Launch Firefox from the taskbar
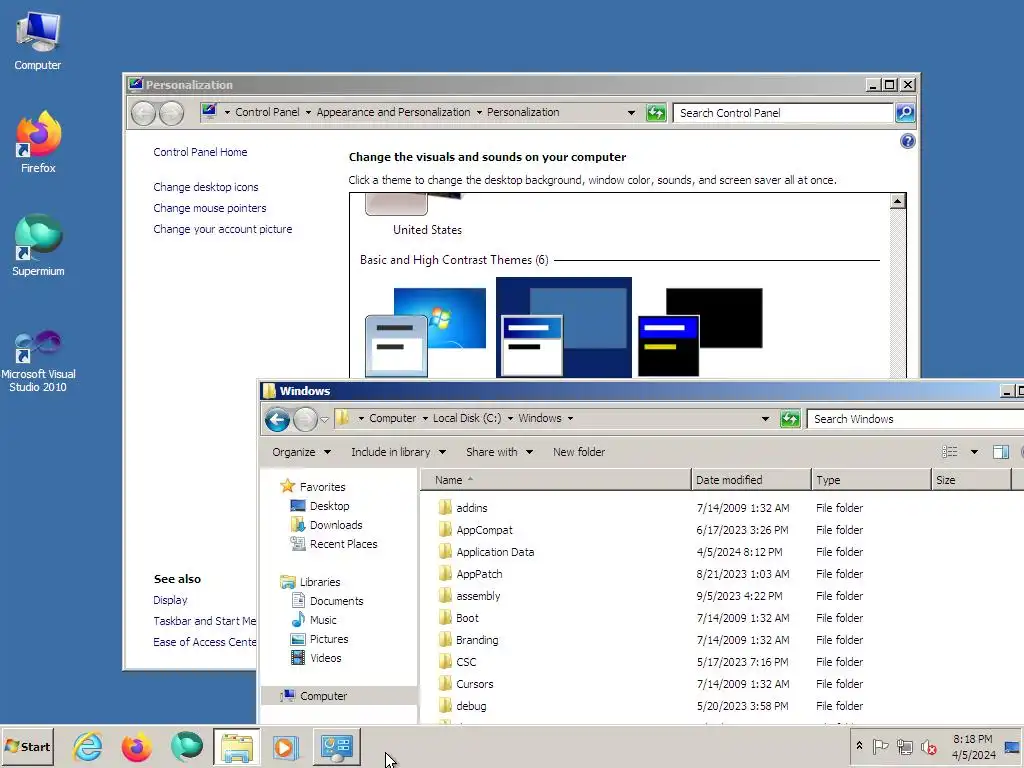This screenshot has height=768, width=1024. click(x=136, y=746)
